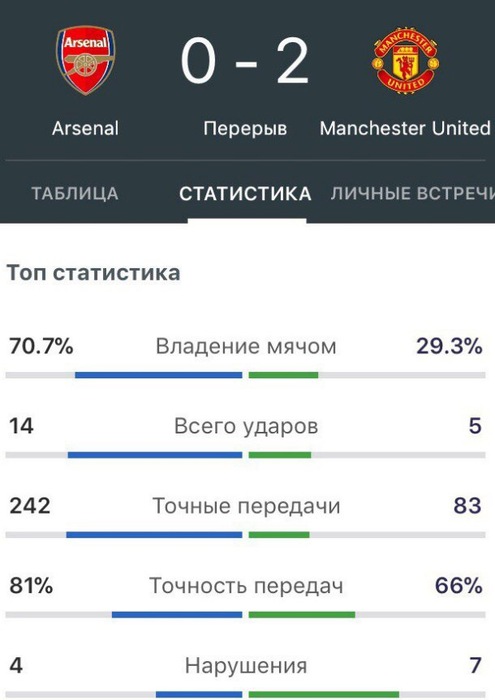Viewport: 495px width, 700px height.
Task: Select the Точность передач stat label
Action: (x=246, y=586)
